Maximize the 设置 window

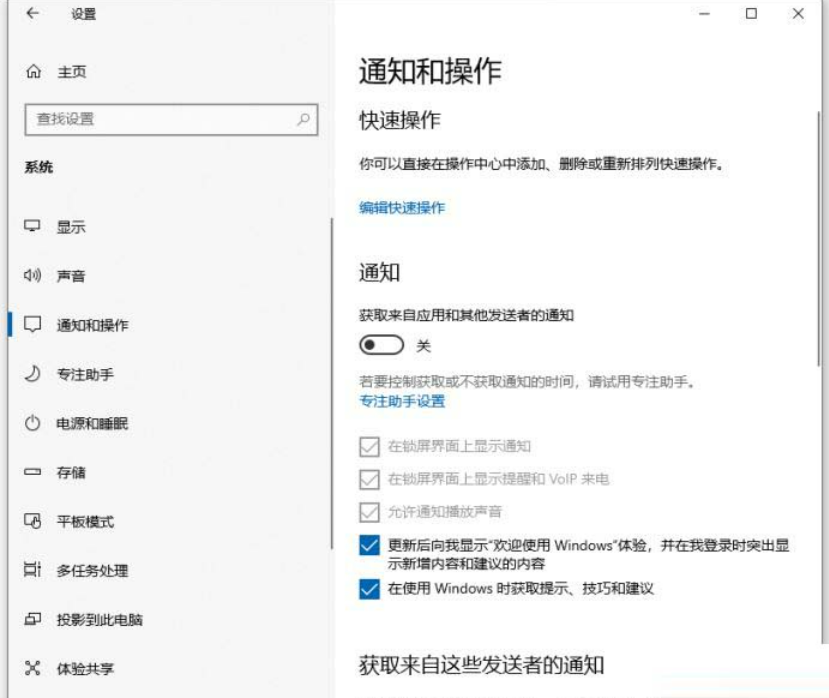coord(751,14)
